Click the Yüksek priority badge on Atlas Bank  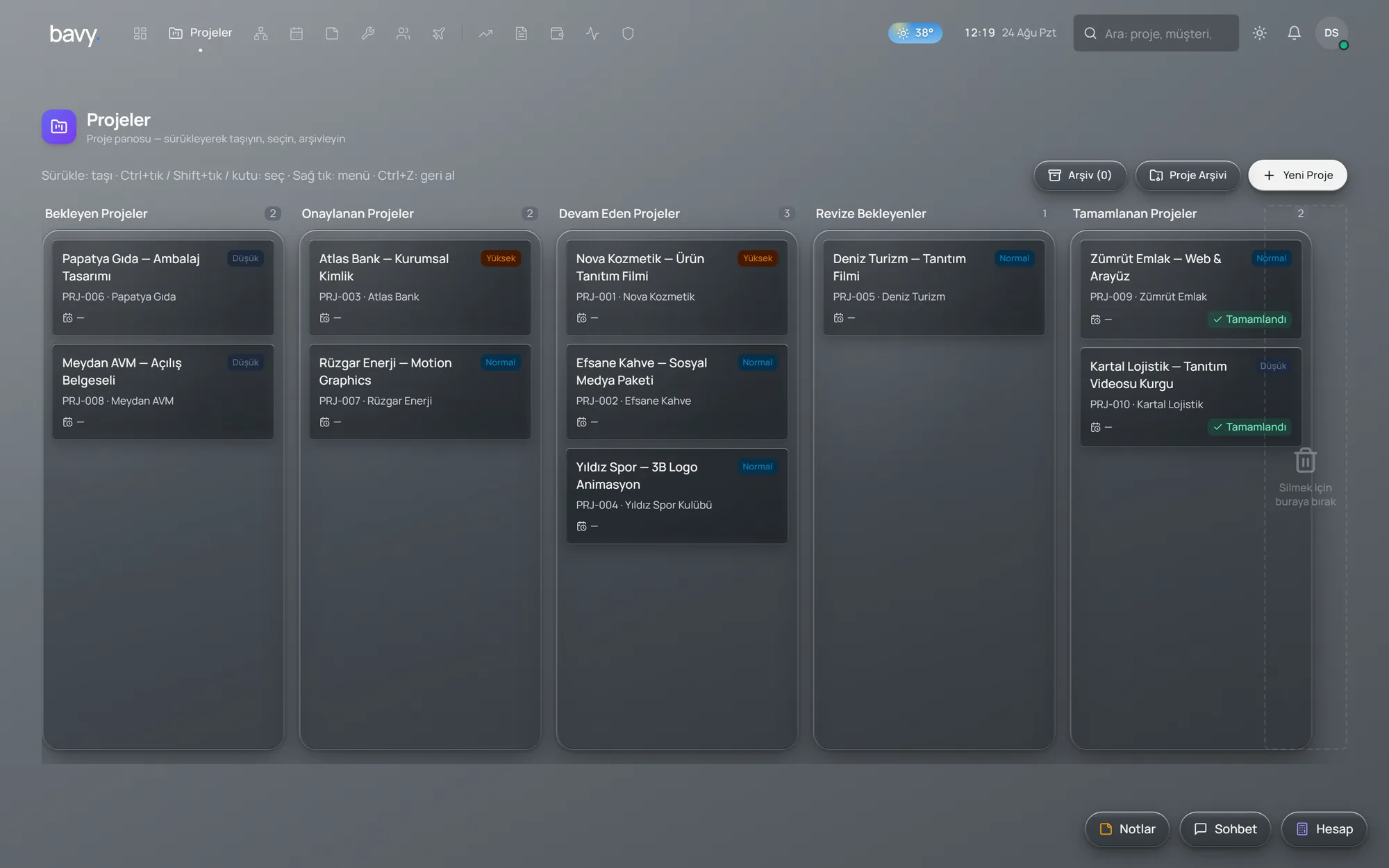pos(501,258)
